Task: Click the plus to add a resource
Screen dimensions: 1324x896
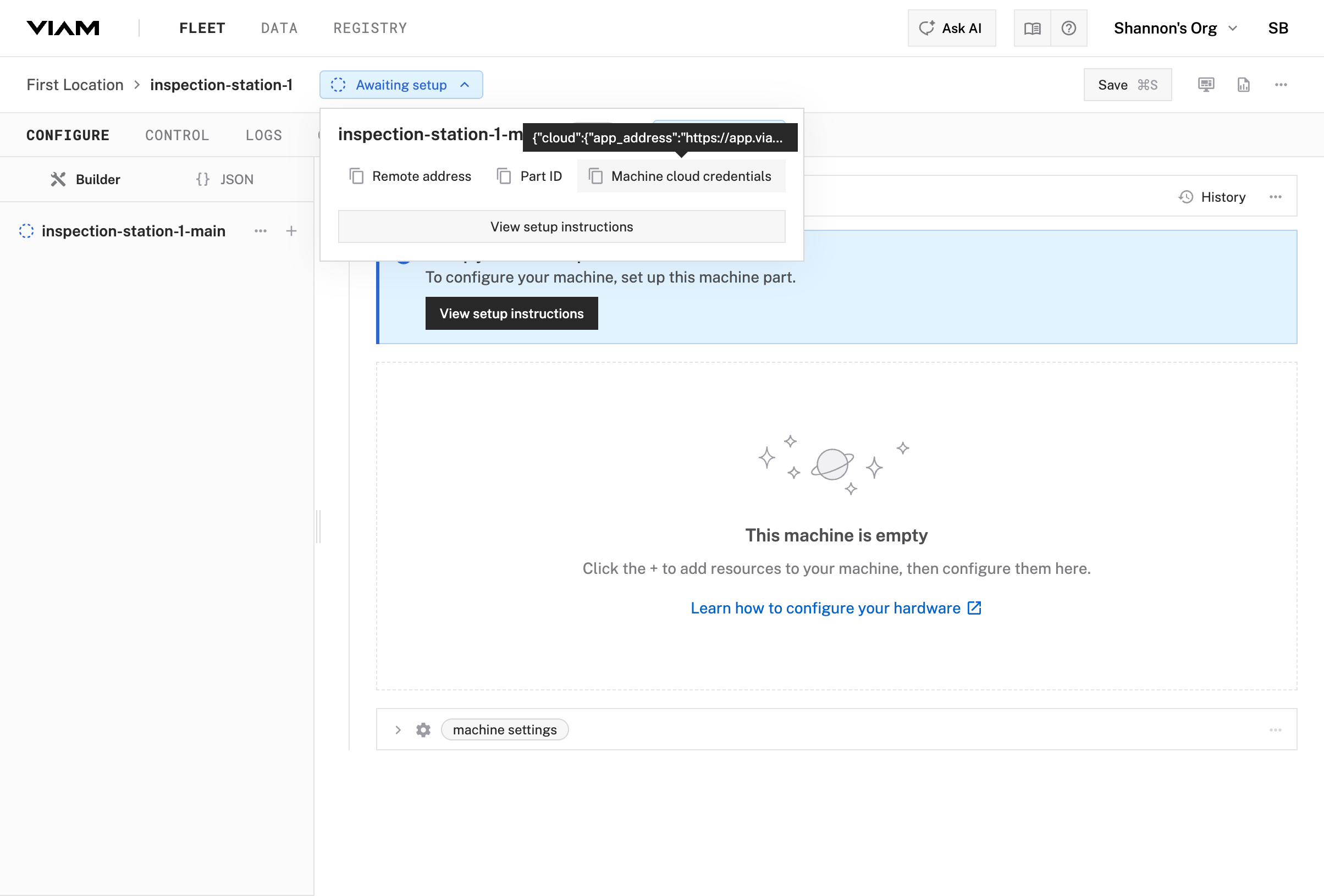Action: click(x=291, y=231)
